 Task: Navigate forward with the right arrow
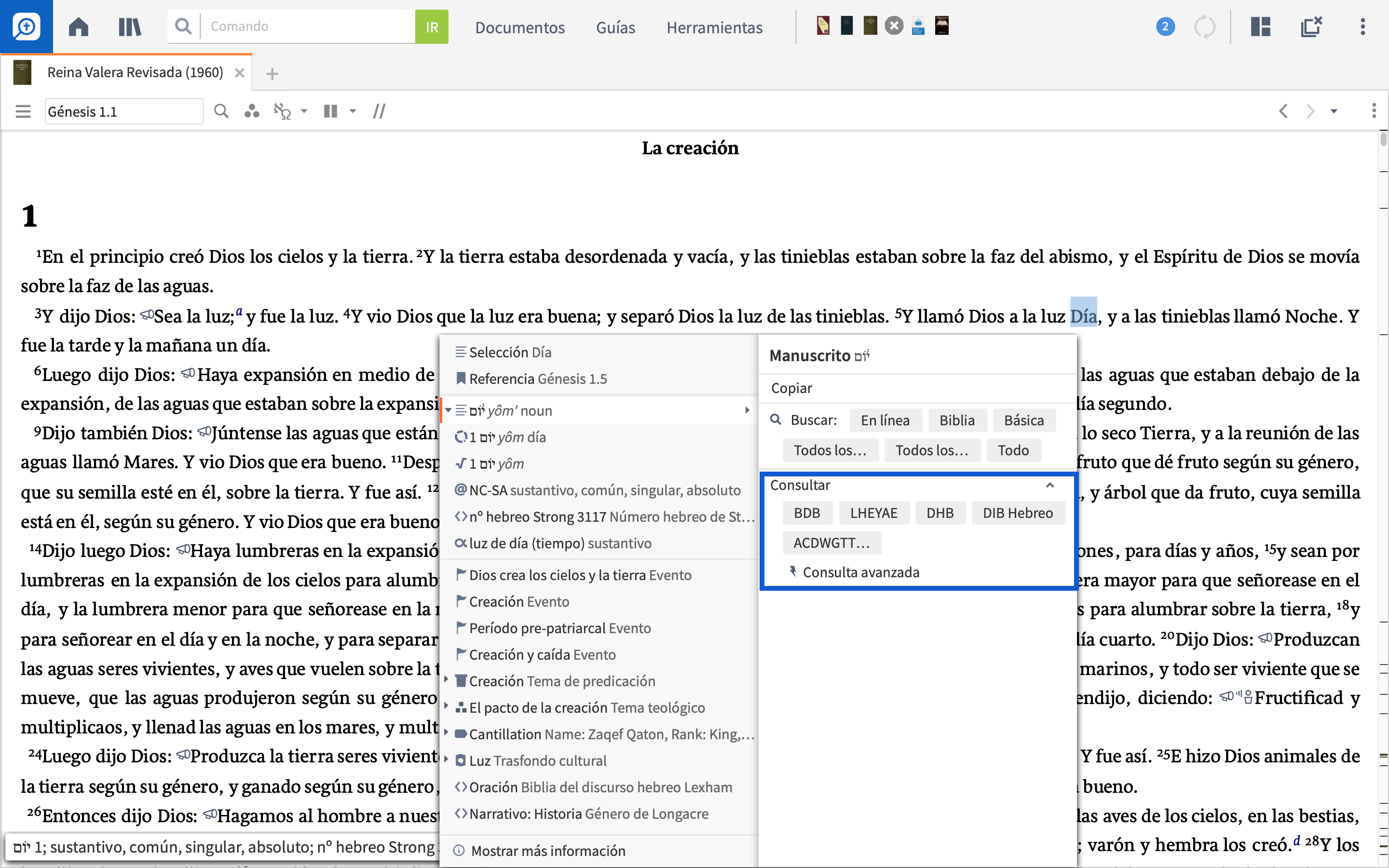click(1310, 111)
